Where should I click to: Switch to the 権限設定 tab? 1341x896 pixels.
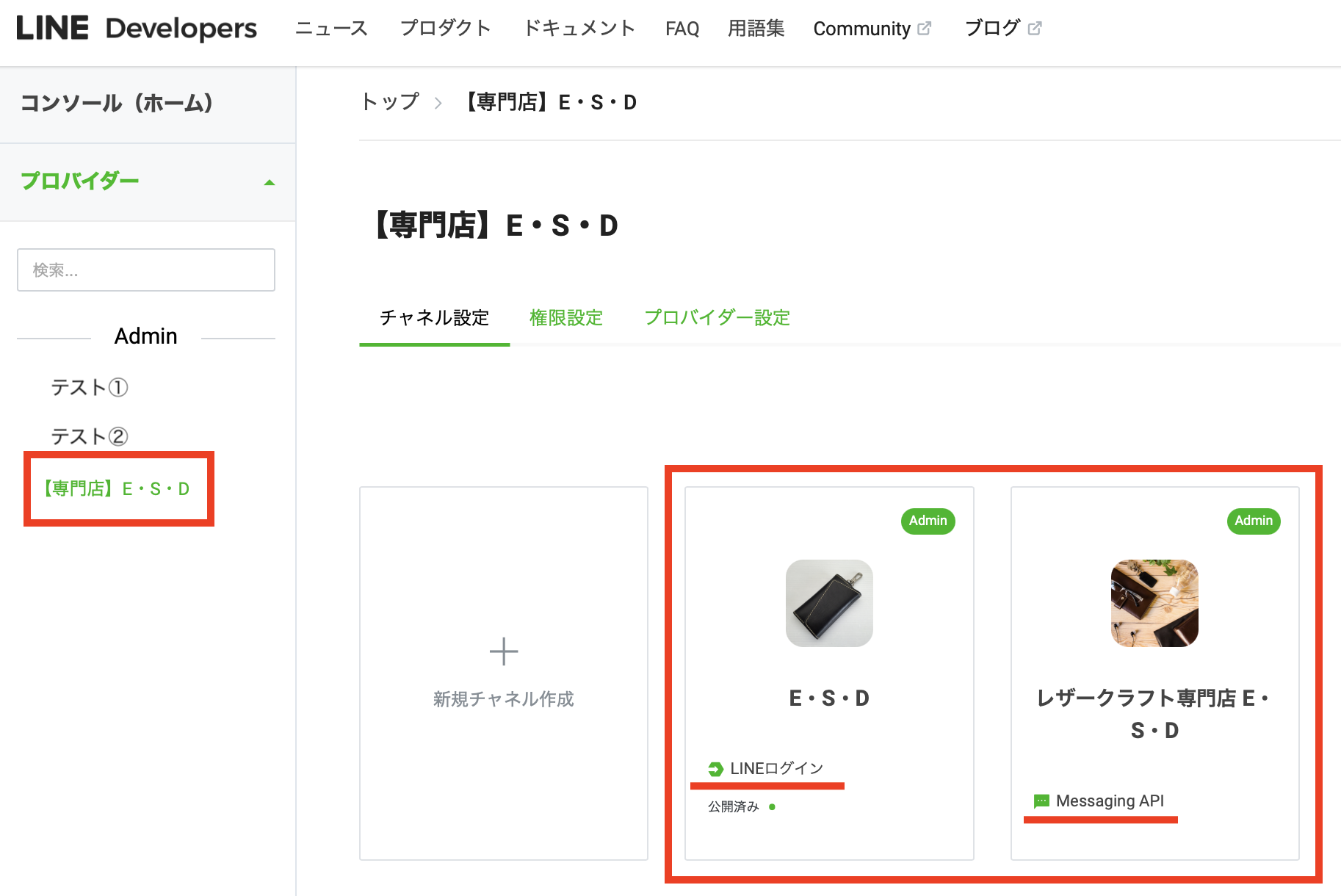click(x=565, y=318)
